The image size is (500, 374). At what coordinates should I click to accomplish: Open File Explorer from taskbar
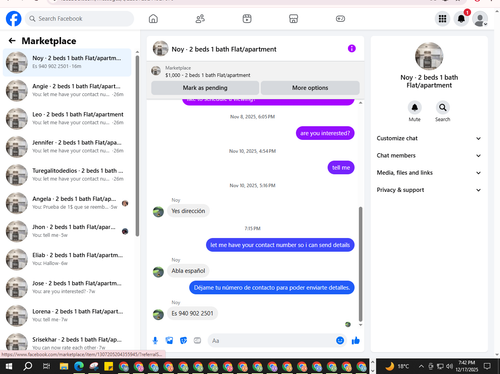click(64, 366)
